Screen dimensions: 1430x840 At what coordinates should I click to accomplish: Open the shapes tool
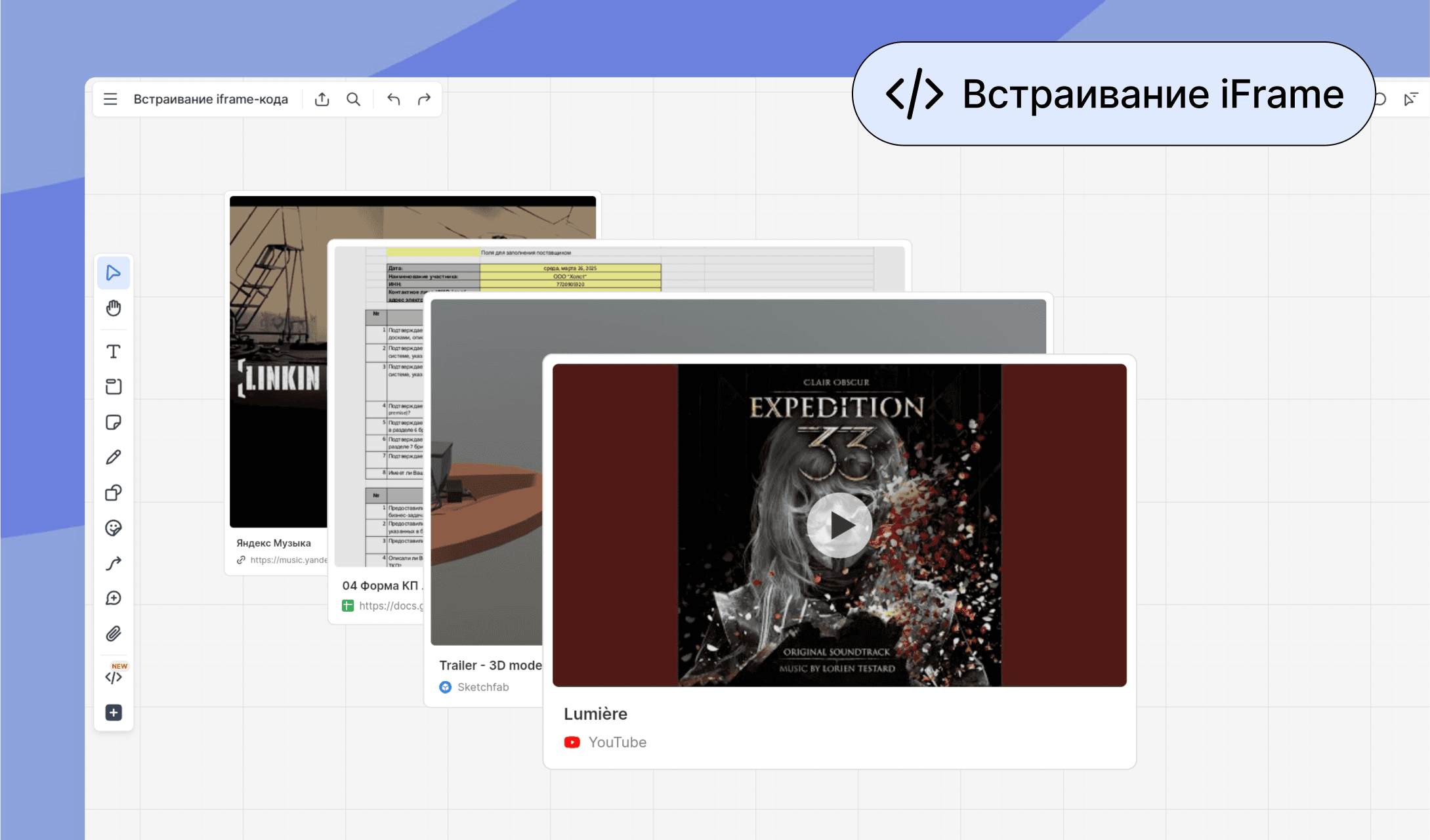pyautogui.click(x=114, y=493)
